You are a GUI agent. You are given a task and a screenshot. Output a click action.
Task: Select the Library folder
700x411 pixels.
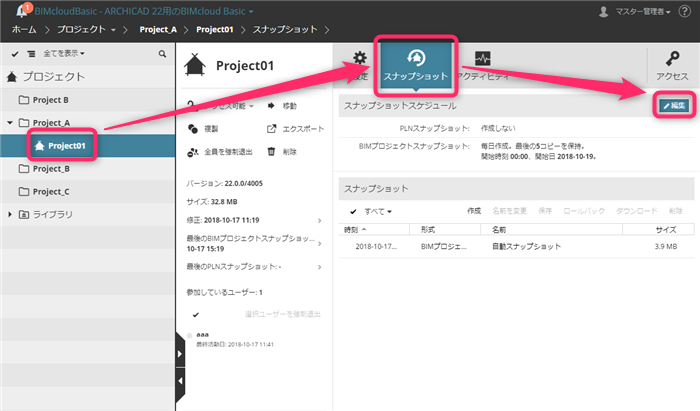(x=46, y=214)
